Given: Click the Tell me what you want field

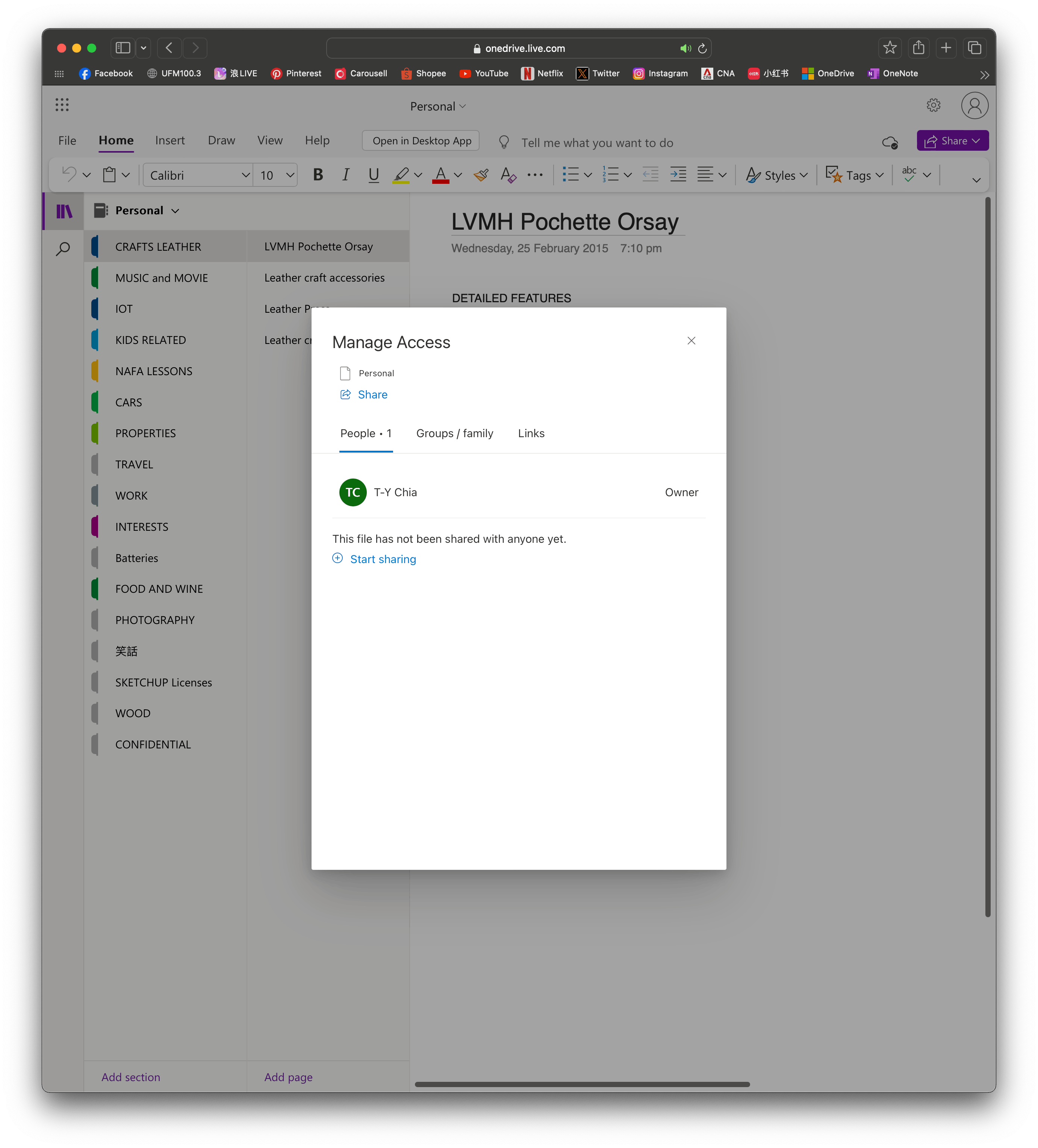Looking at the screenshot, I should [597, 143].
